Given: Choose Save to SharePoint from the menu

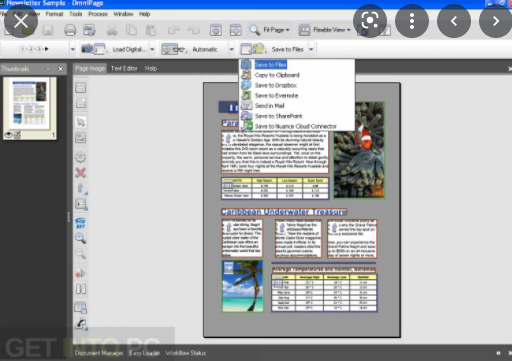Looking at the screenshot, I should pyautogui.click(x=297, y=116).
